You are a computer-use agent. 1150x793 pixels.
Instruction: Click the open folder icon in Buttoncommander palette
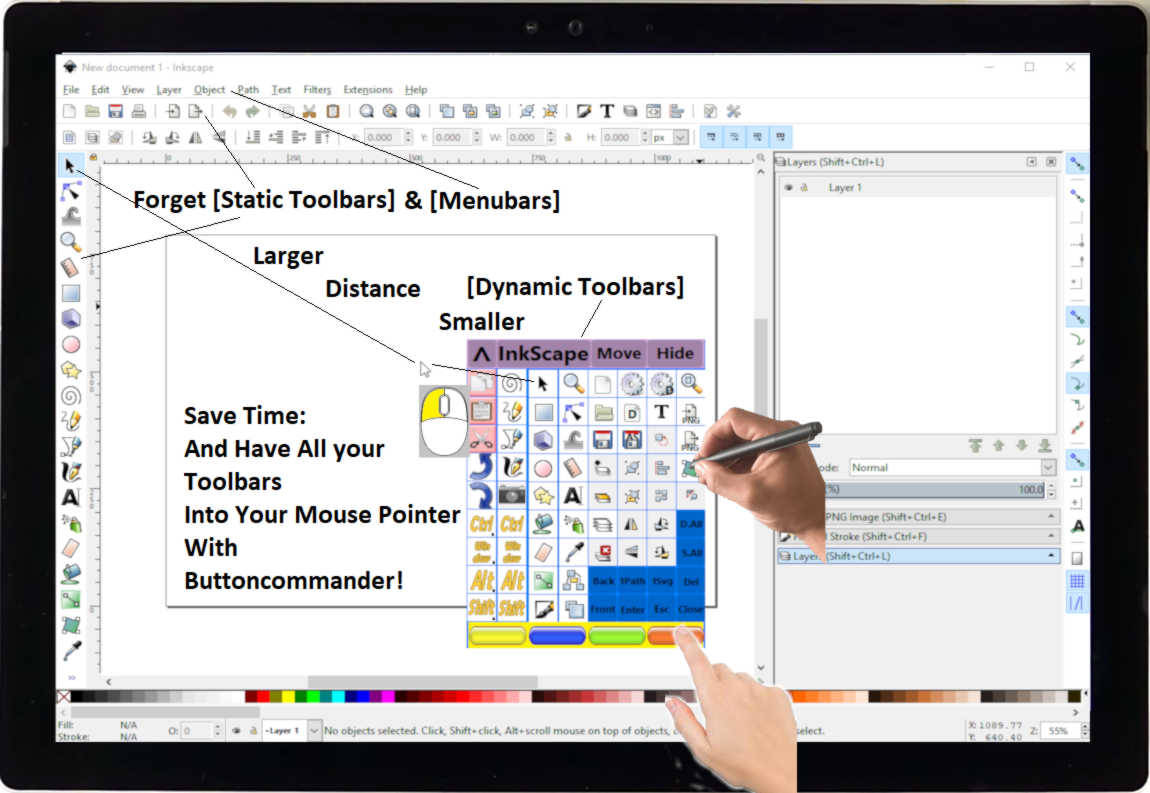pyautogui.click(x=603, y=412)
